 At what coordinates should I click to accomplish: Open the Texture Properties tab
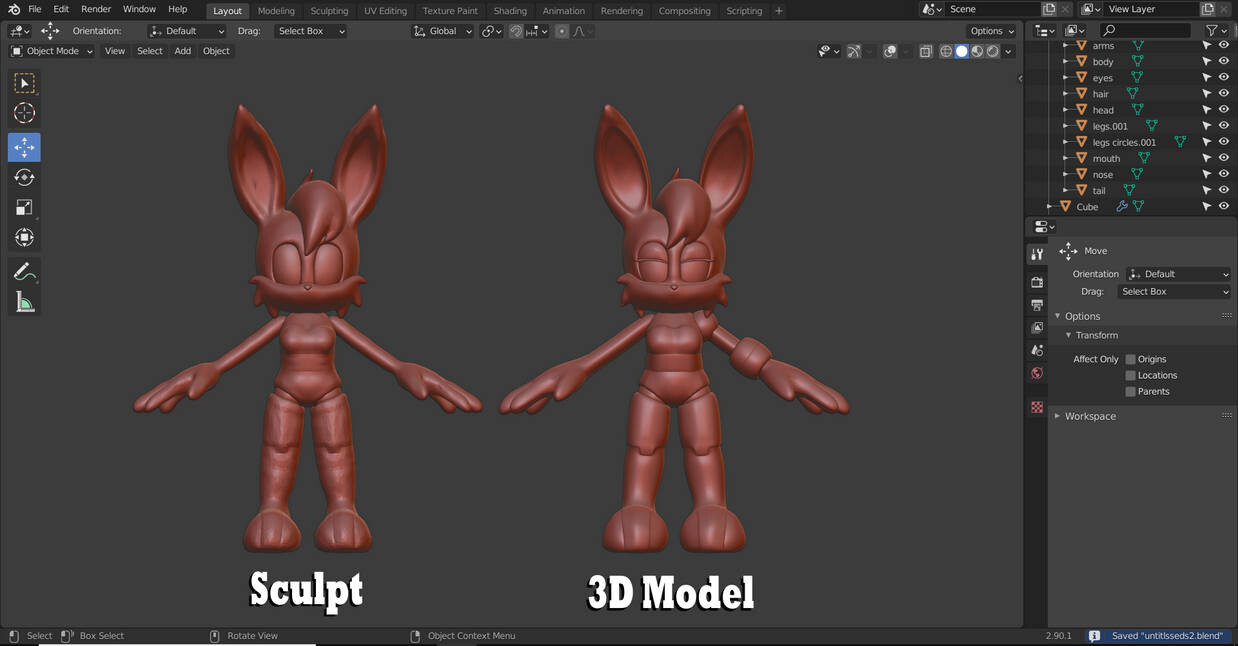click(1037, 407)
